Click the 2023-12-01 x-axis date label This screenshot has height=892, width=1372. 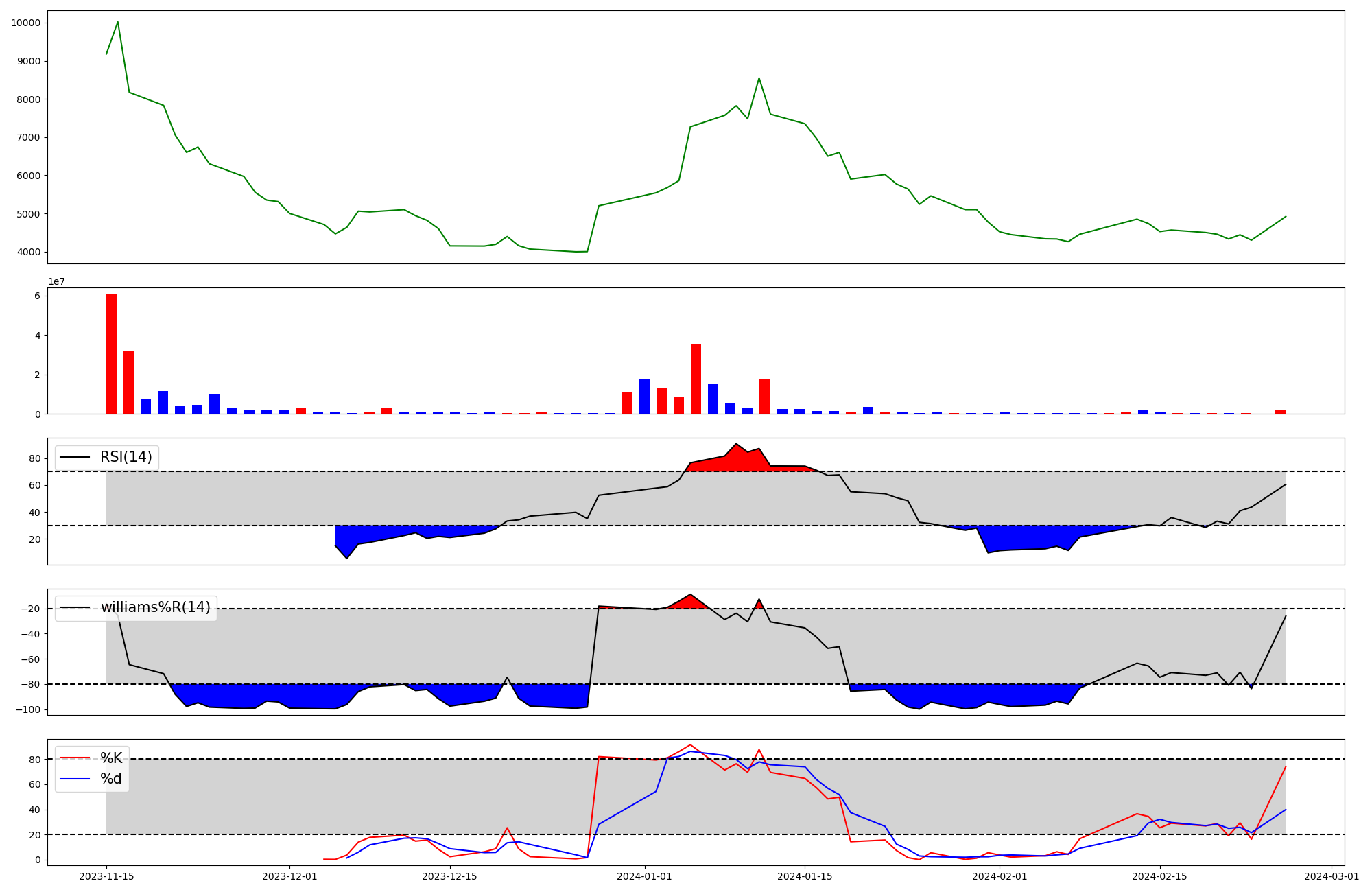pyautogui.click(x=289, y=876)
